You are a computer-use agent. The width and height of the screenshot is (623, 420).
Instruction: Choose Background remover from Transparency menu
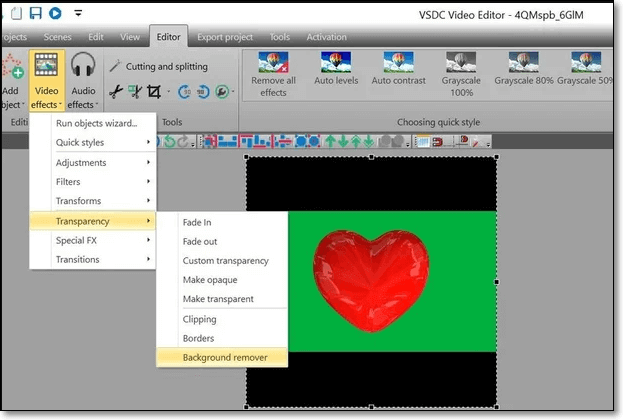(x=232, y=357)
